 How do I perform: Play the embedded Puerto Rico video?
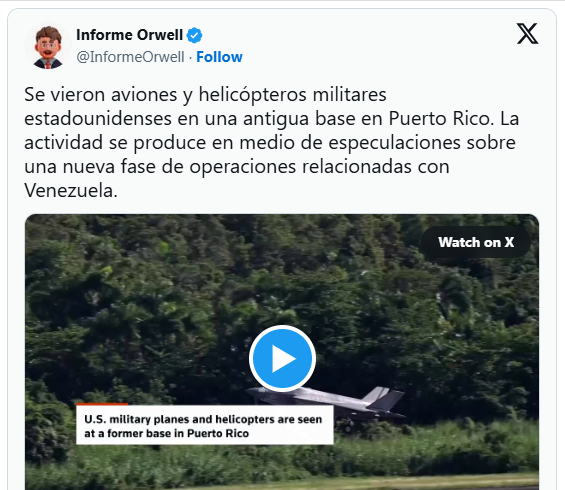(282, 358)
